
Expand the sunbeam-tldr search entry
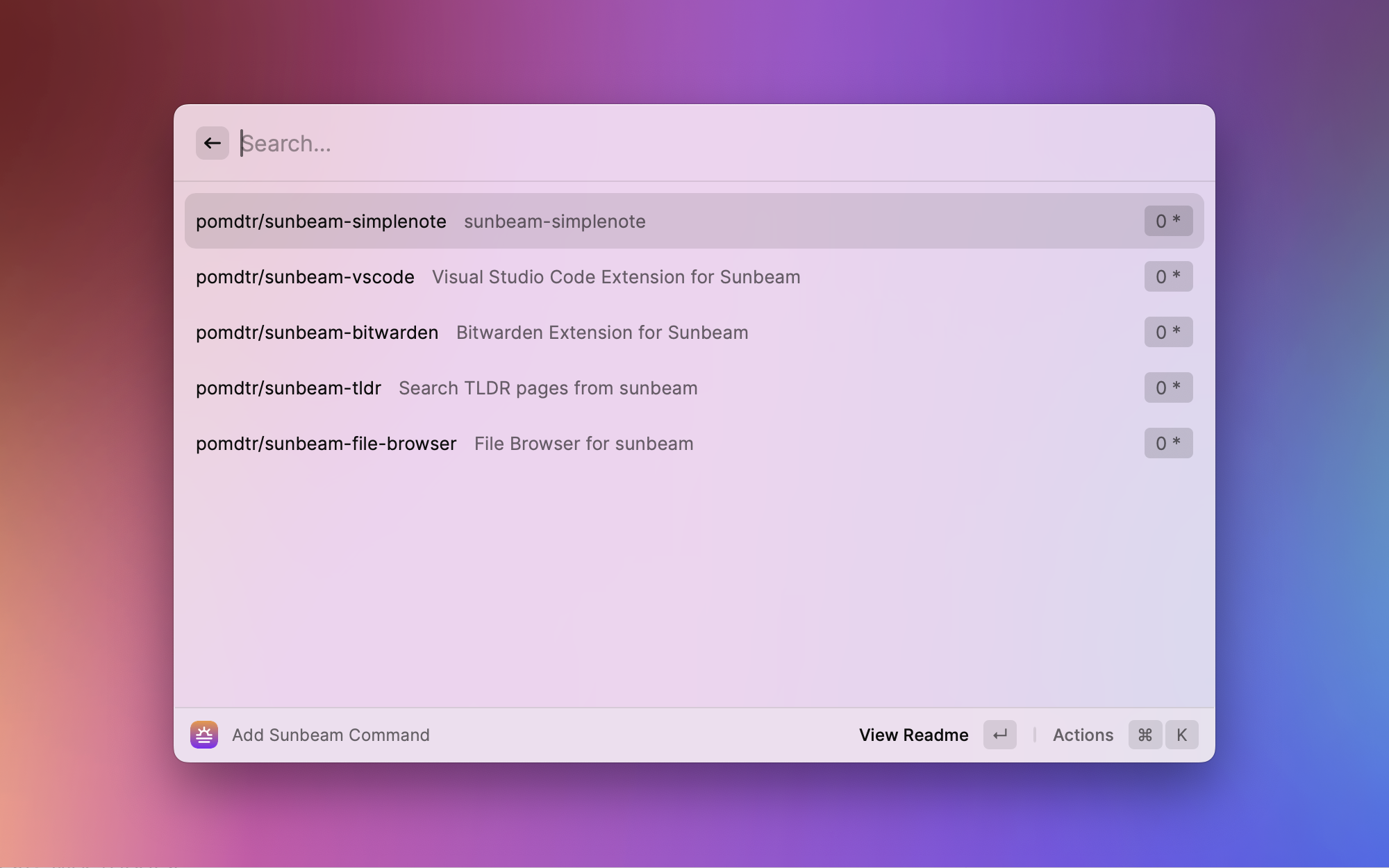click(x=694, y=387)
